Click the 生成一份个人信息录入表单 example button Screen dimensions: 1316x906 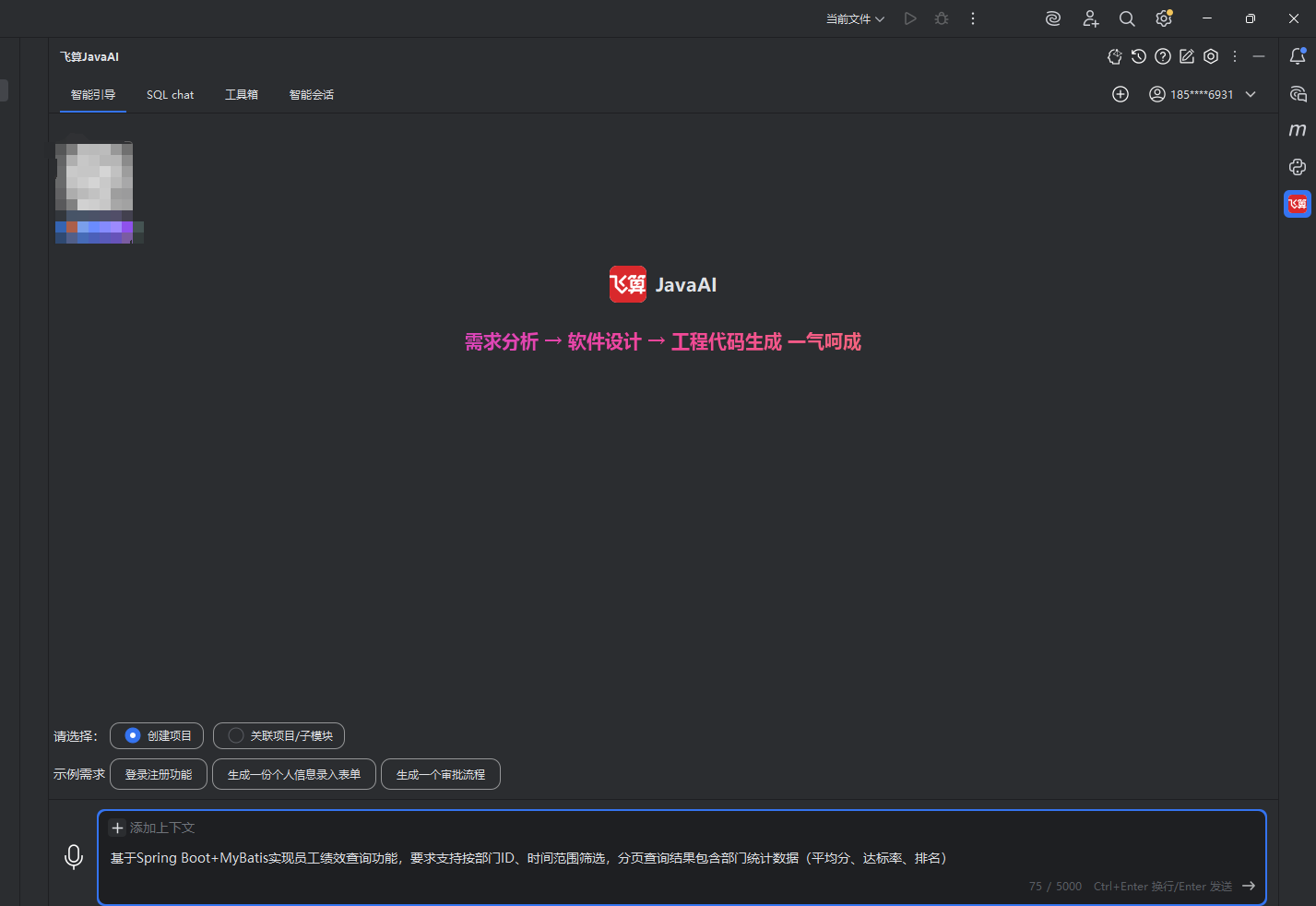point(294,774)
